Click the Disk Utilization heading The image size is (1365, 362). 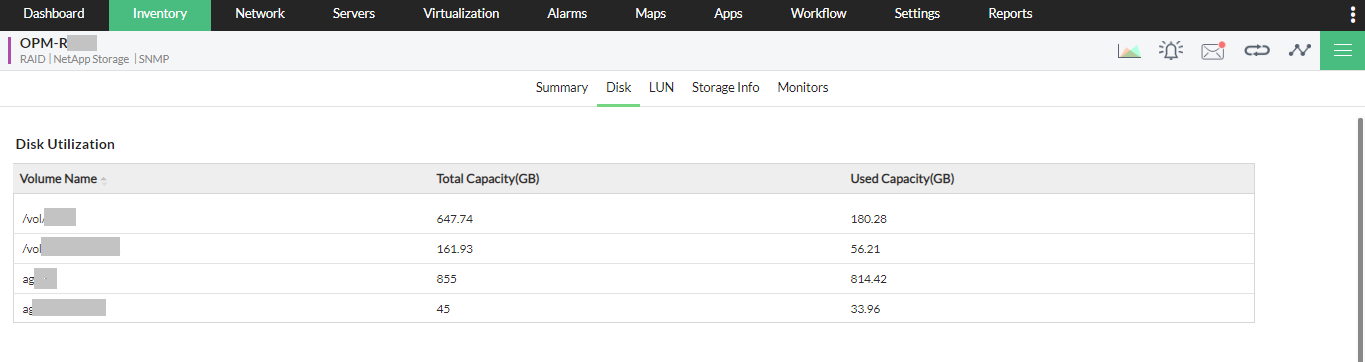pos(65,144)
